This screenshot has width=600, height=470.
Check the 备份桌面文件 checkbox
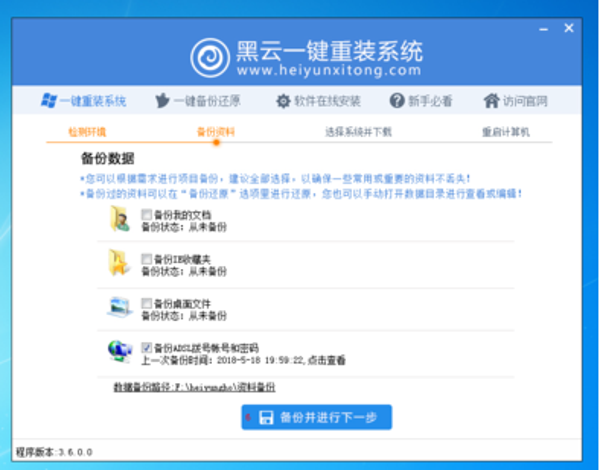[x=146, y=303]
